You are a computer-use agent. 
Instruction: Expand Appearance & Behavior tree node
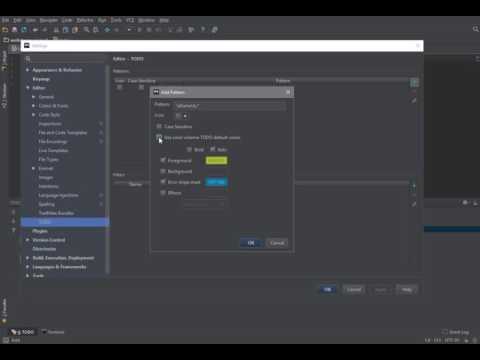[x=28, y=70]
